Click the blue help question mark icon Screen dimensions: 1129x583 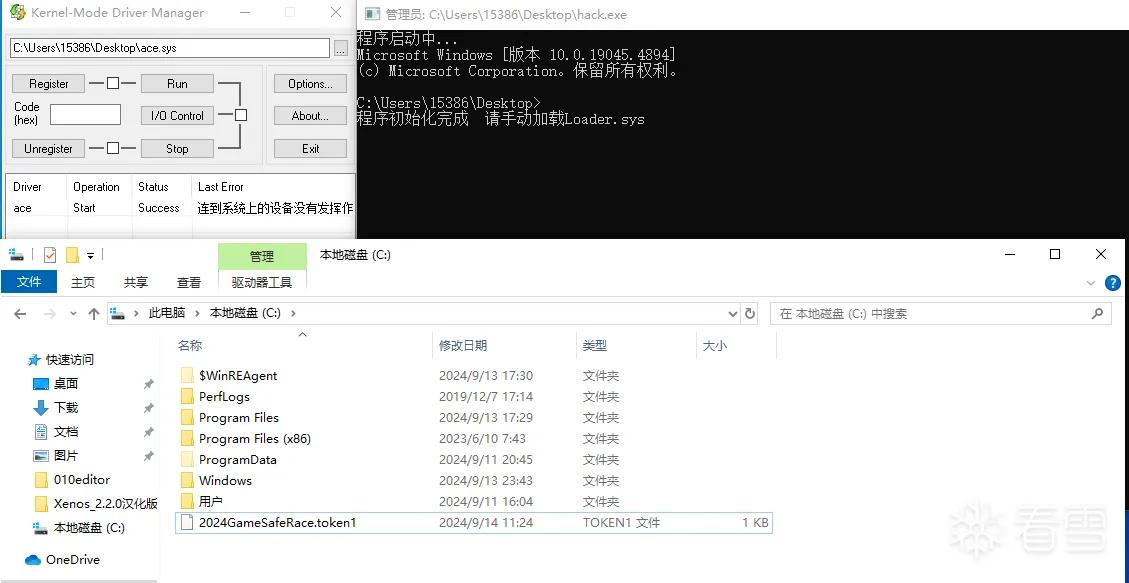(x=1112, y=283)
